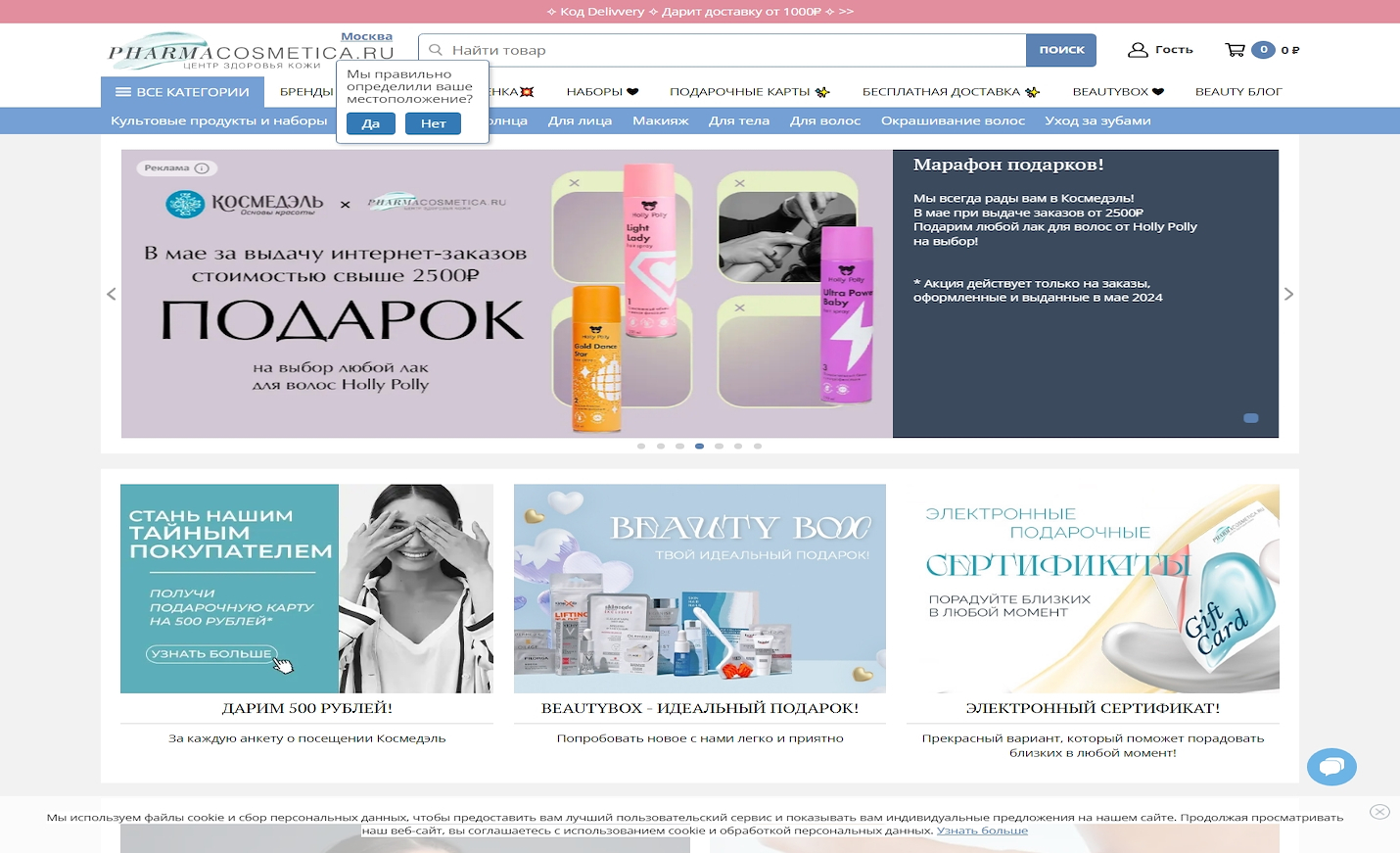The width and height of the screenshot is (1400, 853).
Task: Click the hamburger icon in Все категории
Action: 123,92
